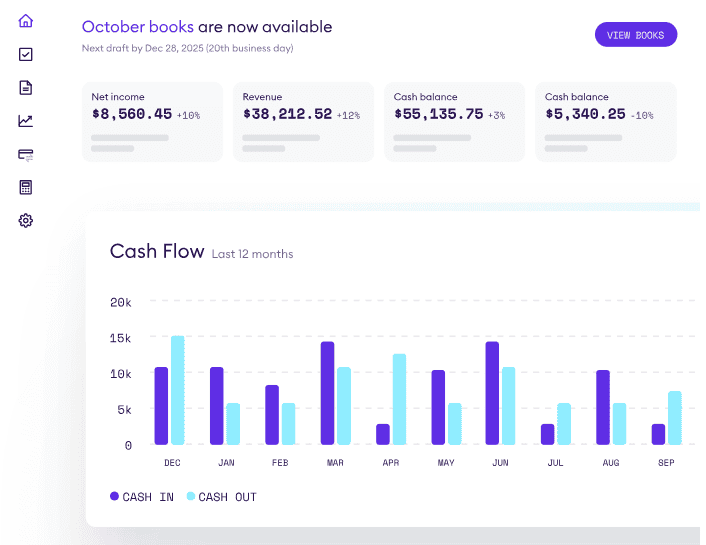Open the settings gear icon

(x=26, y=220)
